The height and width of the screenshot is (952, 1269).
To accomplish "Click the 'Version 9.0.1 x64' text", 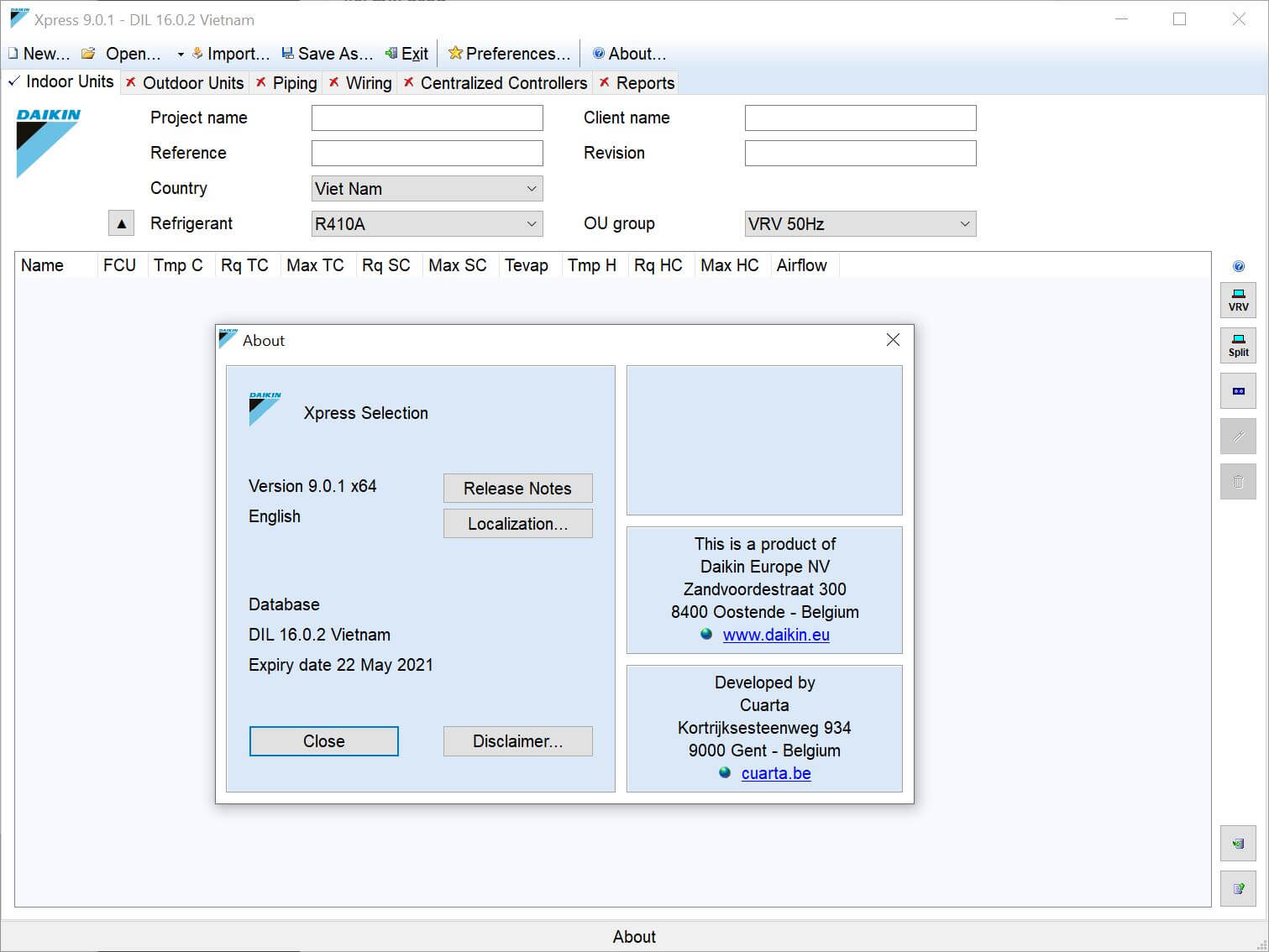I will click(312, 486).
